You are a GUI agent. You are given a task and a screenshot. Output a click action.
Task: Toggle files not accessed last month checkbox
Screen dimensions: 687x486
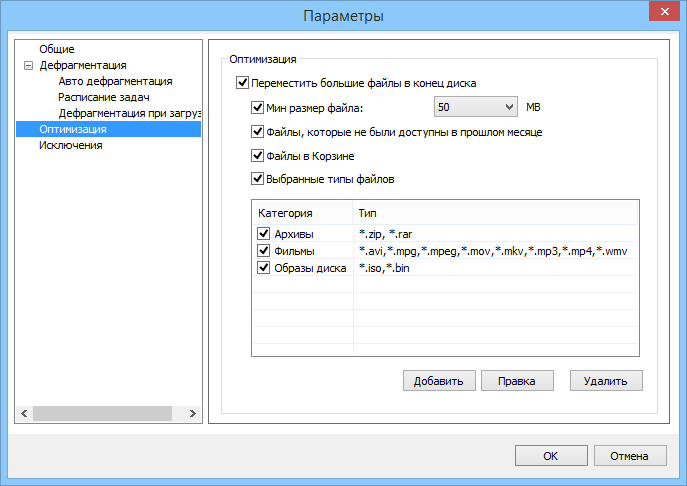[x=257, y=131]
